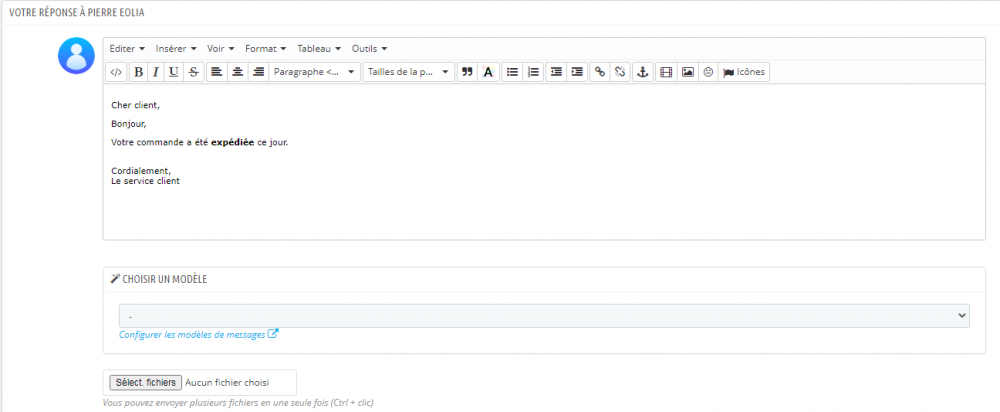Click the Icônes flag button
This screenshot has width=1000, height=412.
744,72
